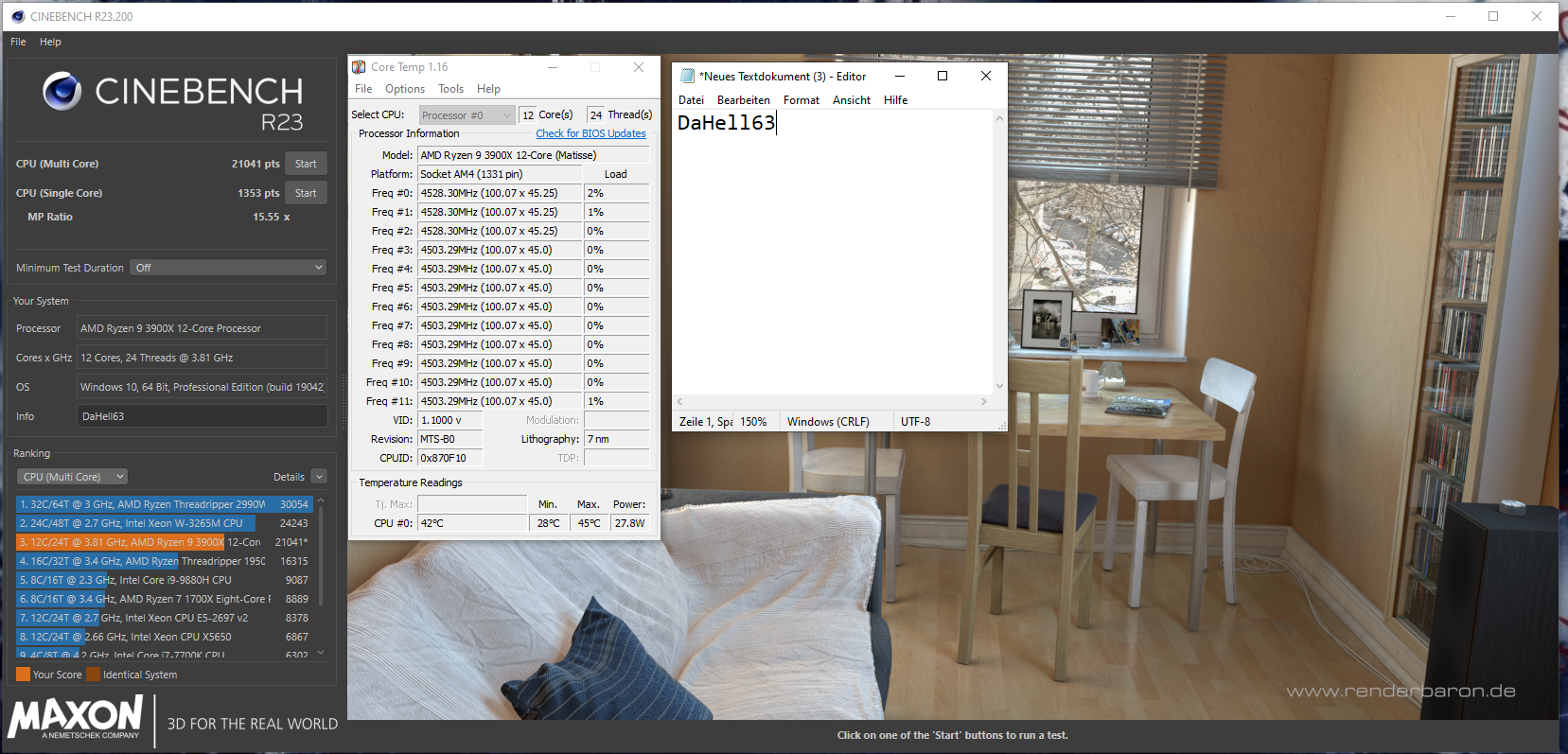
Task: Click Editor horizontal scrollbar left arrow
Action: point(679,402)
